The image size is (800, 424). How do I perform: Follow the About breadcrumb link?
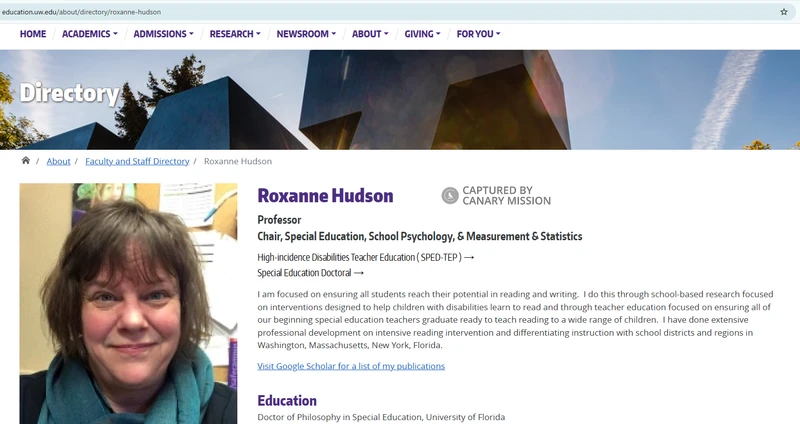pos(58,161)
